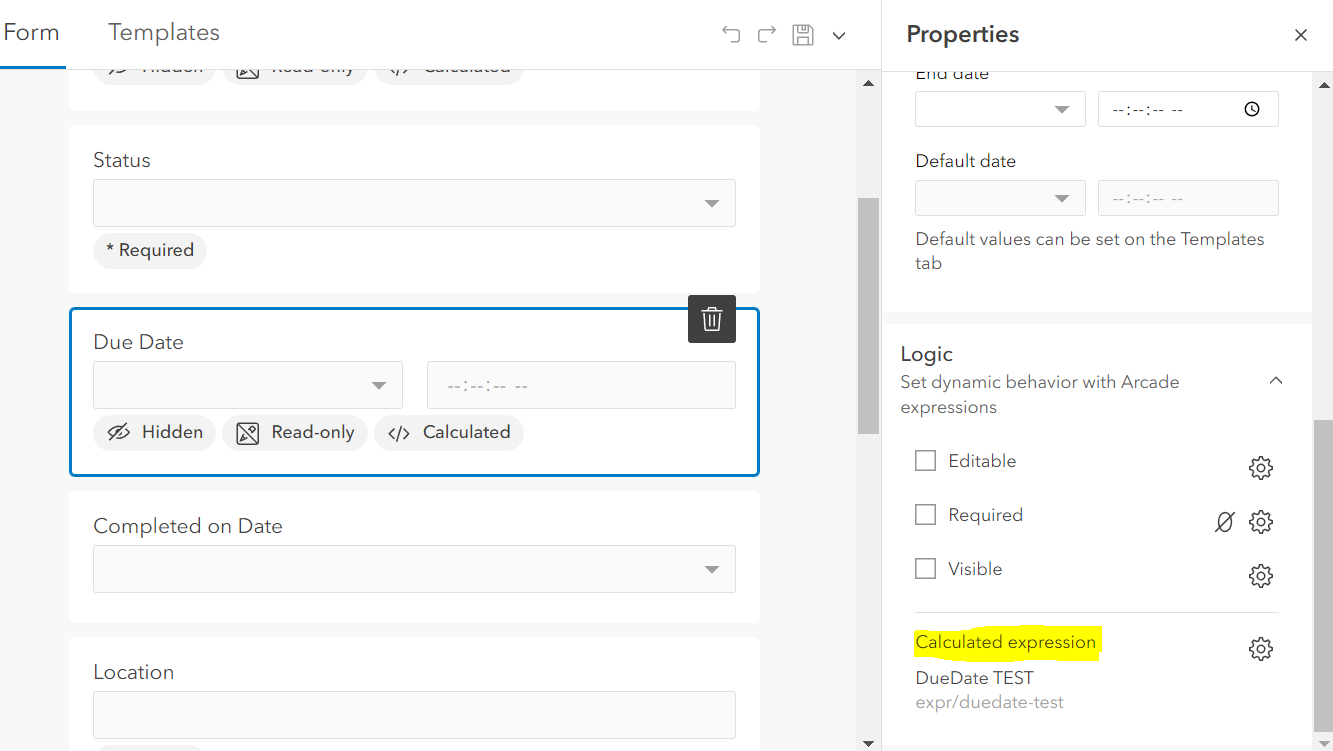The width and height of the screenshot is (1333, 751).
Task: Collapse the Logic section chevron
Action: pos(1276,380)
